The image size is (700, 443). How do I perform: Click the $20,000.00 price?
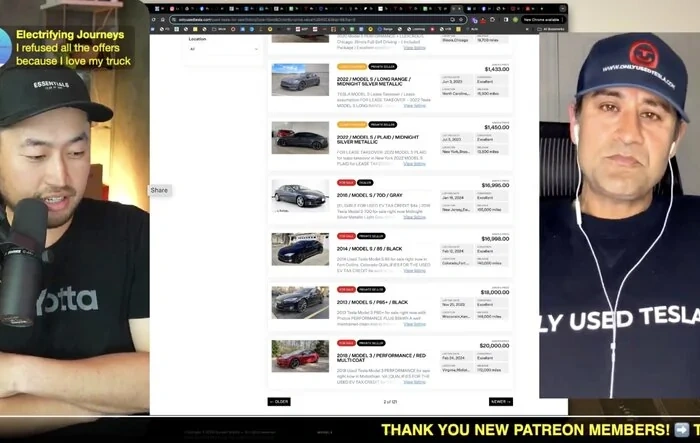tap(494, 346)
